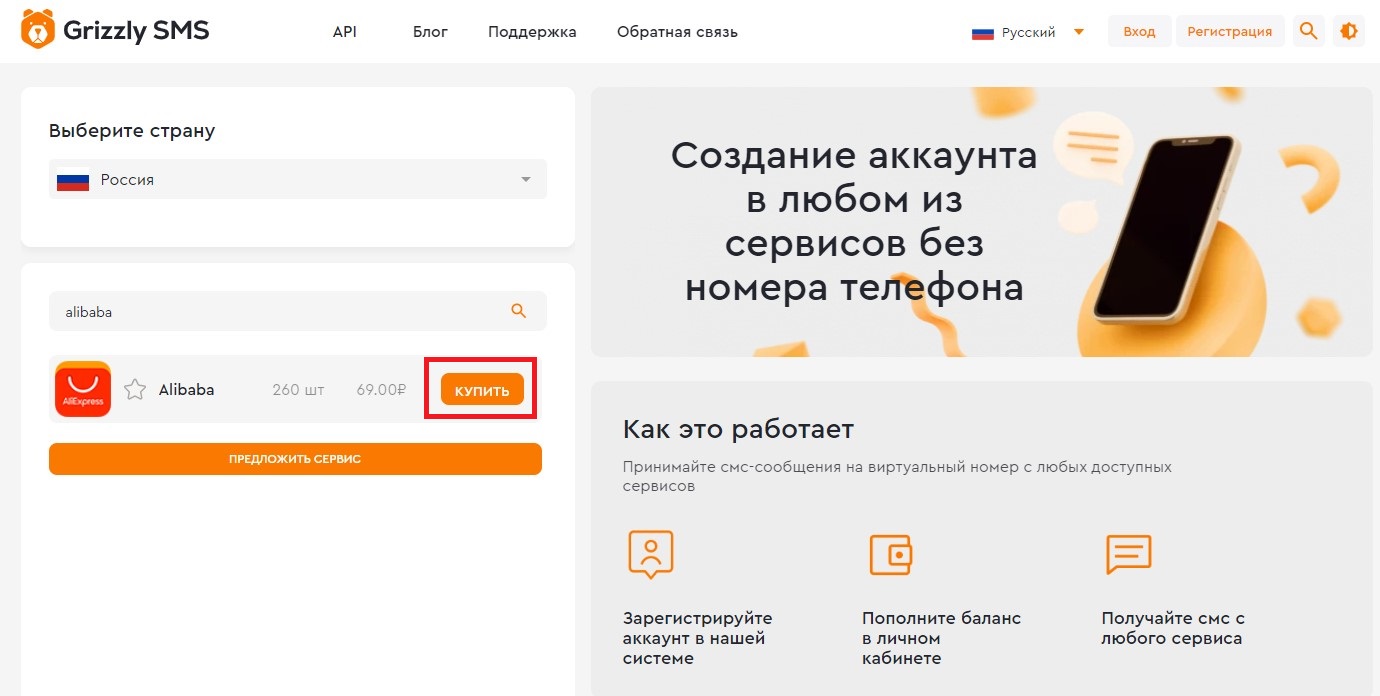Click the Alibaba service name

click(186, 390)
